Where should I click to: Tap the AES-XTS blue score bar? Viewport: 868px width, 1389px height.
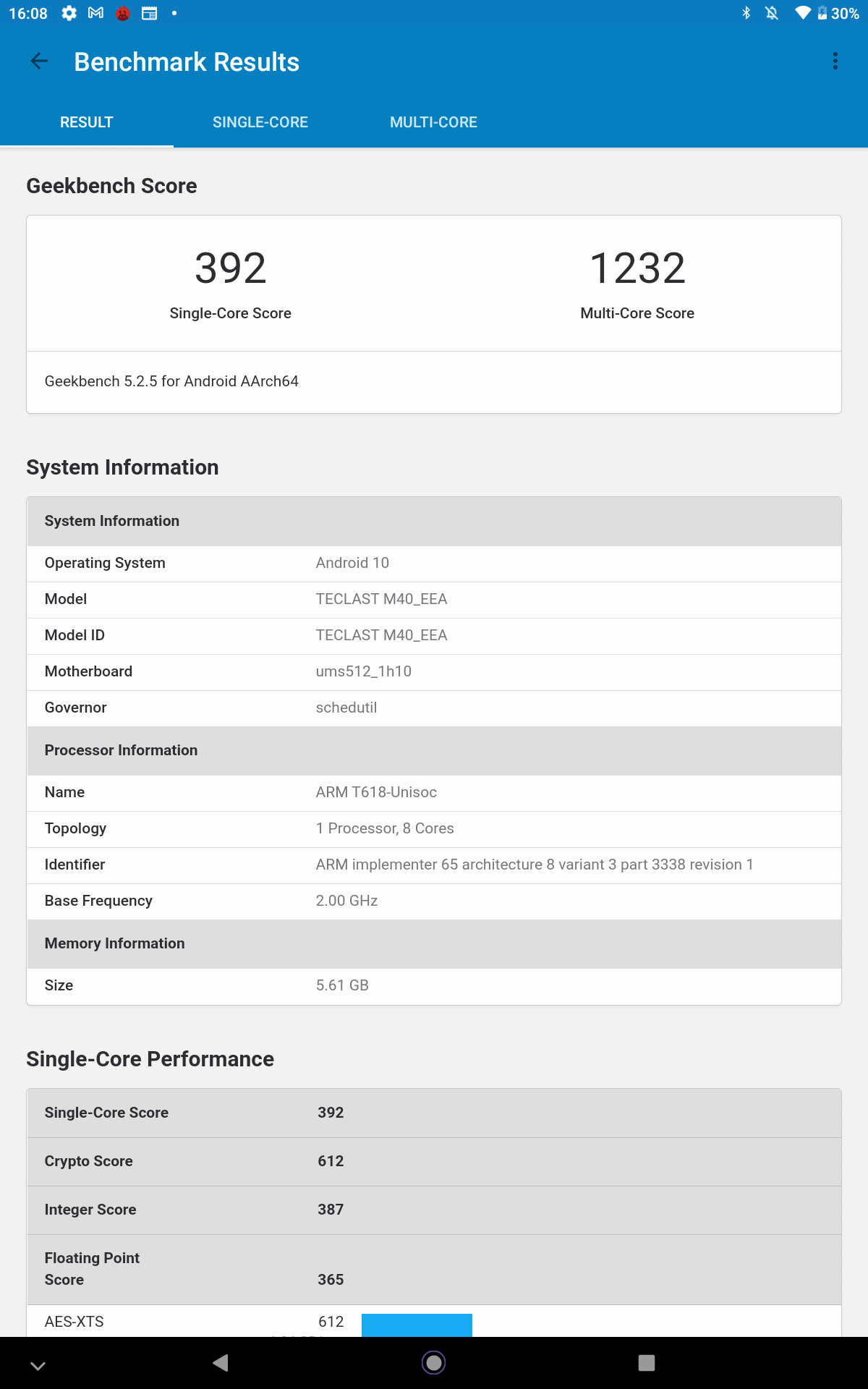point(417,1324)
